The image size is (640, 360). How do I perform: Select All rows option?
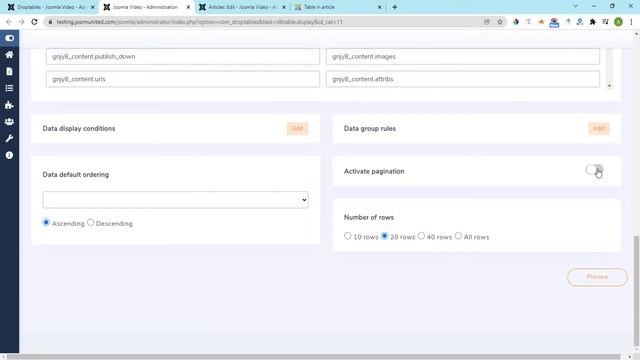coord(458,236)
